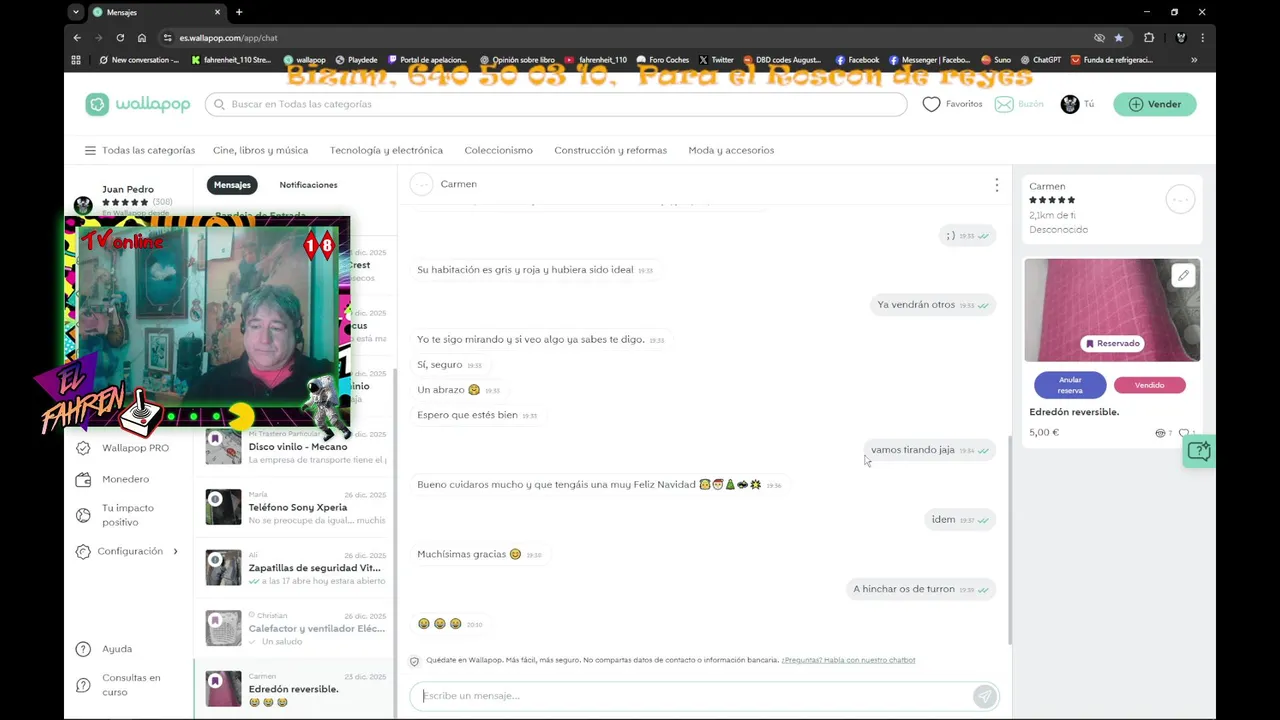Open the apps grid in bookmarks bar
This screenshot has width=1280, height=720.
point(76,60)
